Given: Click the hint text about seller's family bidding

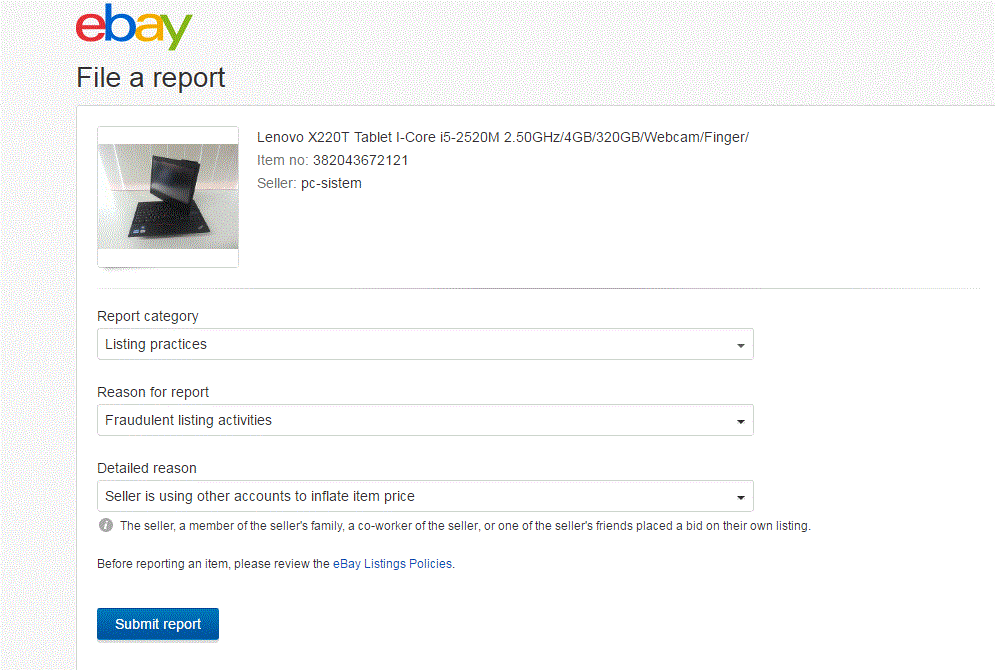Looking at the screenshot, I should (465, 526).
